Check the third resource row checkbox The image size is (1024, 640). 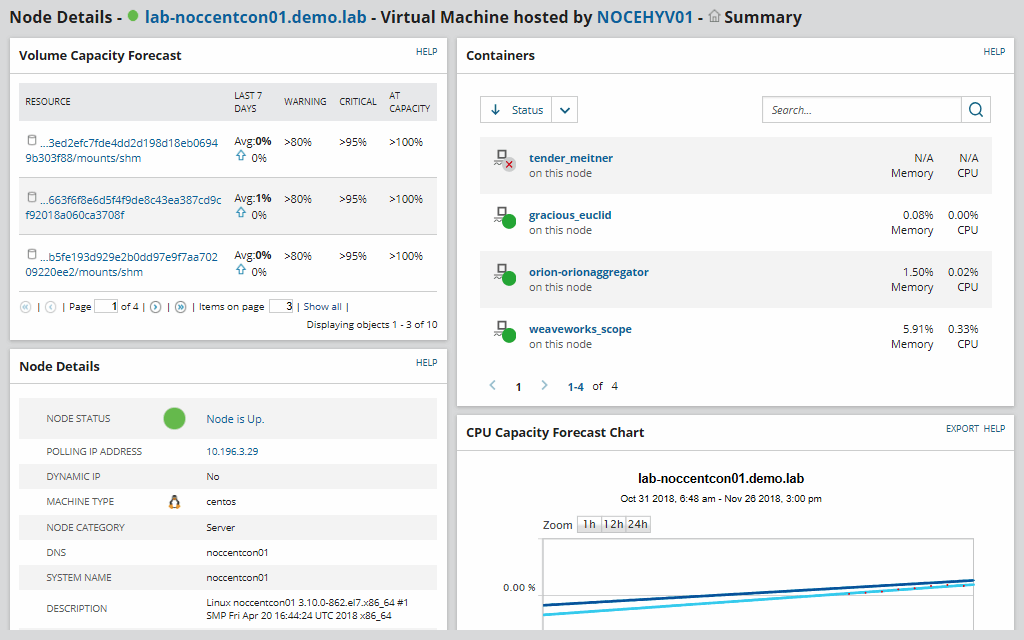(x=30, y=254)
